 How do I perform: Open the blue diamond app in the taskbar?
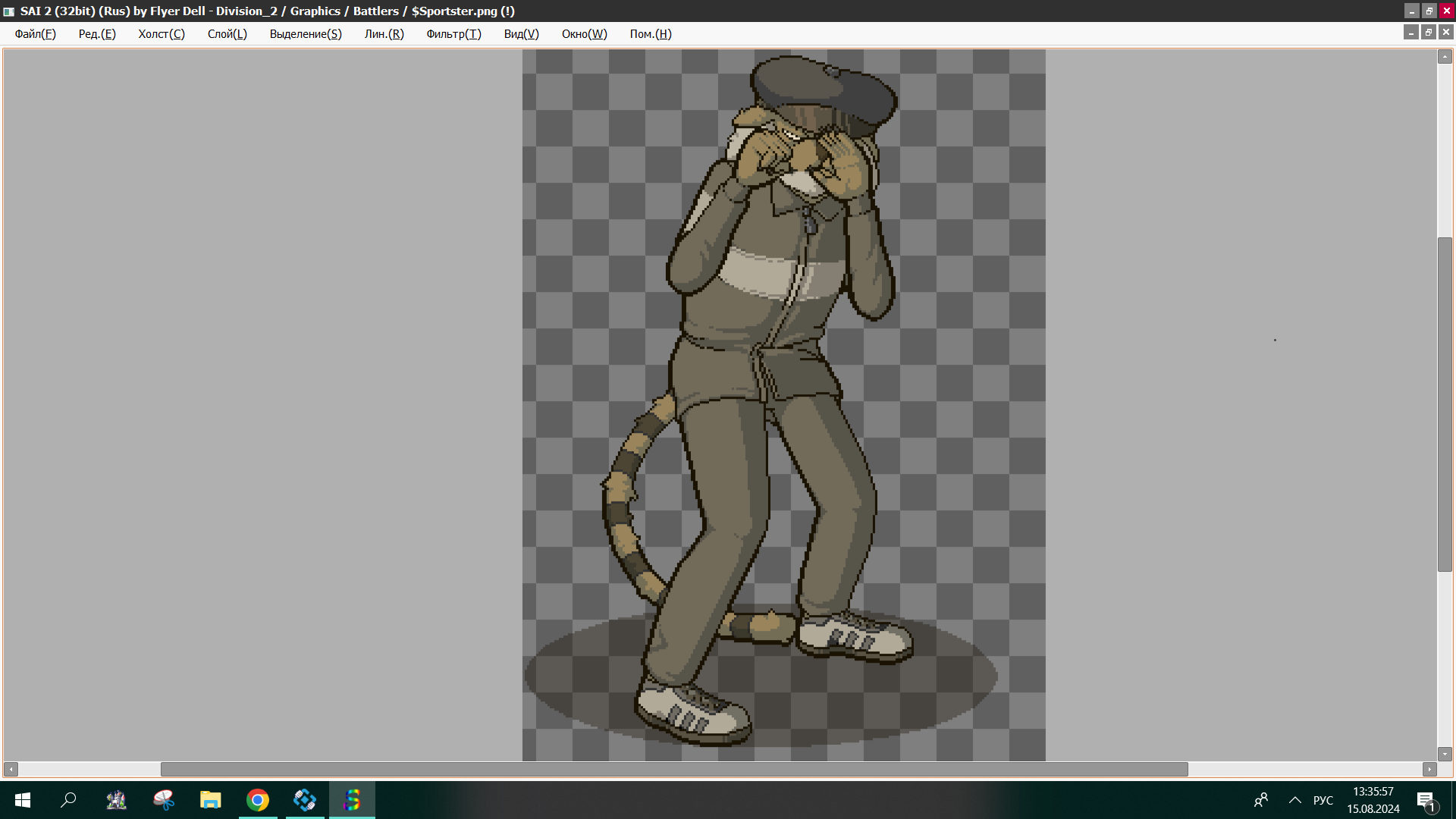point(305,800)
